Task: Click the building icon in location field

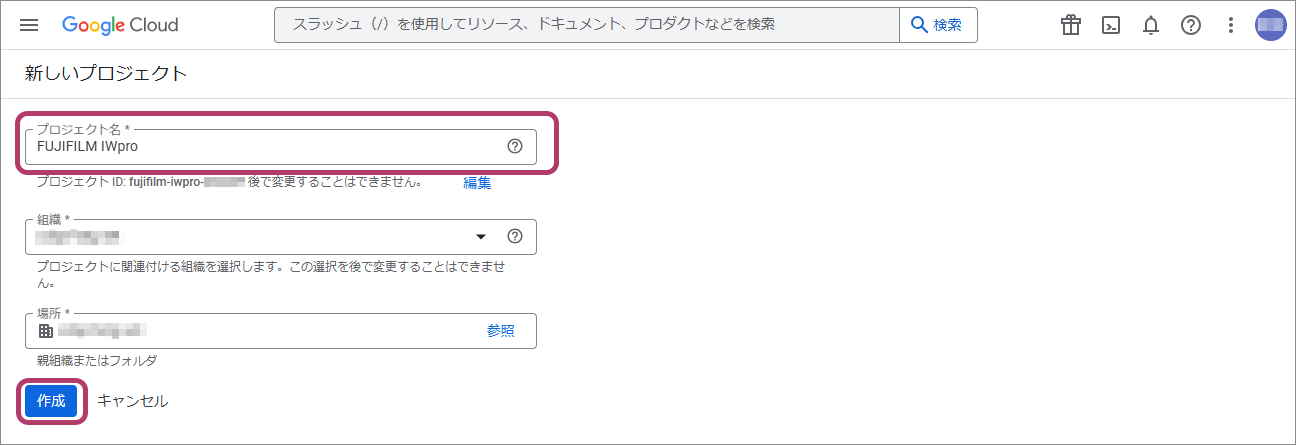Action: tap(45, 331)
